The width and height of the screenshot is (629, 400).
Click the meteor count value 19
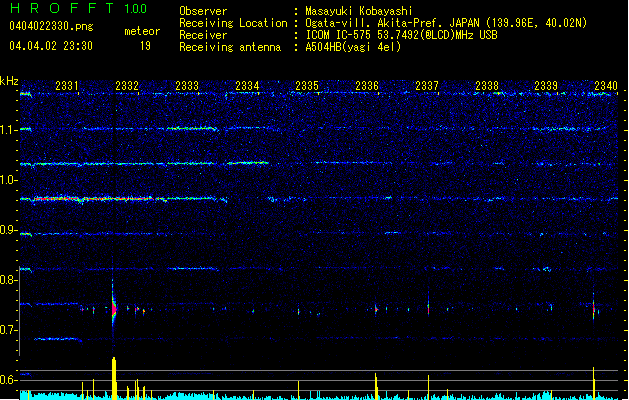145,46
